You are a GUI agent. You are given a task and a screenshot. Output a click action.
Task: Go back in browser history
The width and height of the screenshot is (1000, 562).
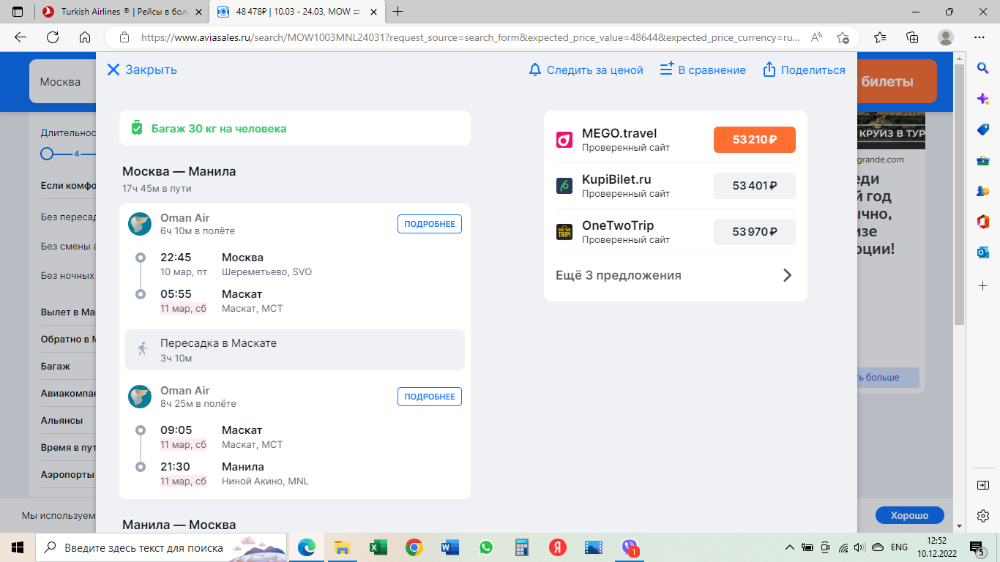point(20,38)
